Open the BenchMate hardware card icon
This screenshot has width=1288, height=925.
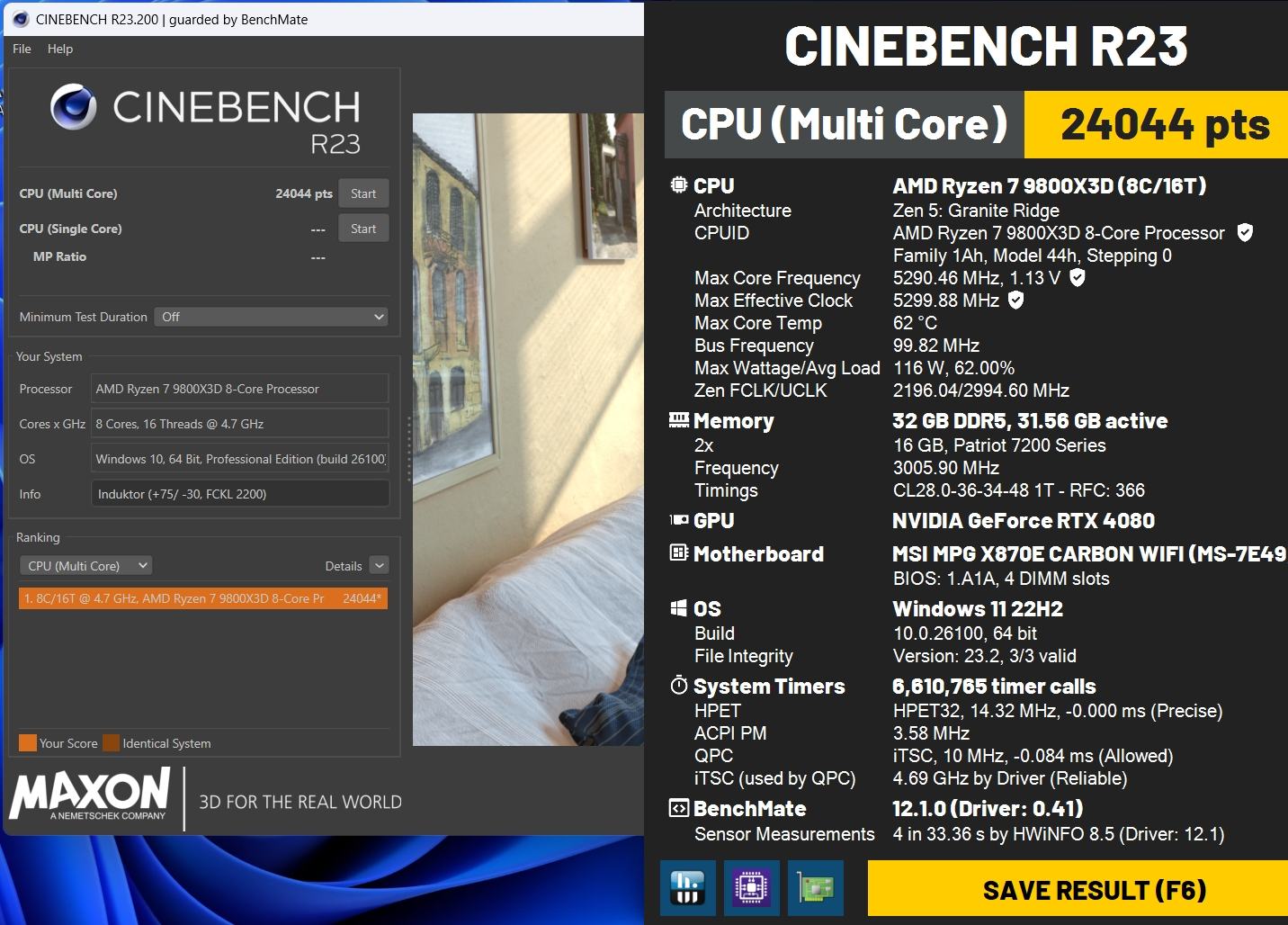coord(816,889)
